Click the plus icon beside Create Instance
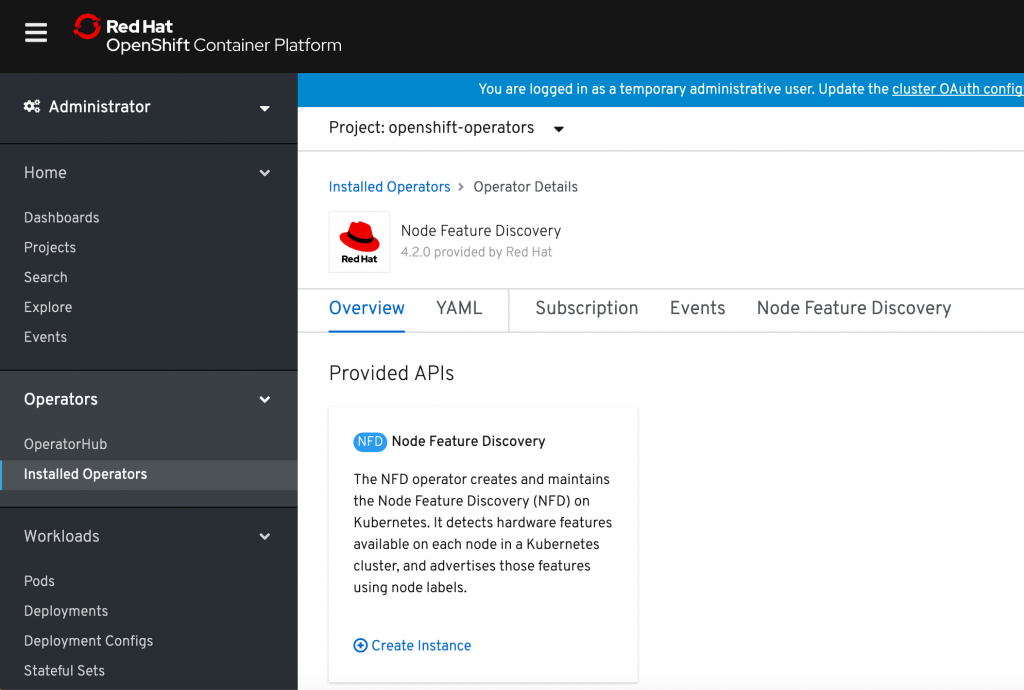 click(x=361, y=646)
